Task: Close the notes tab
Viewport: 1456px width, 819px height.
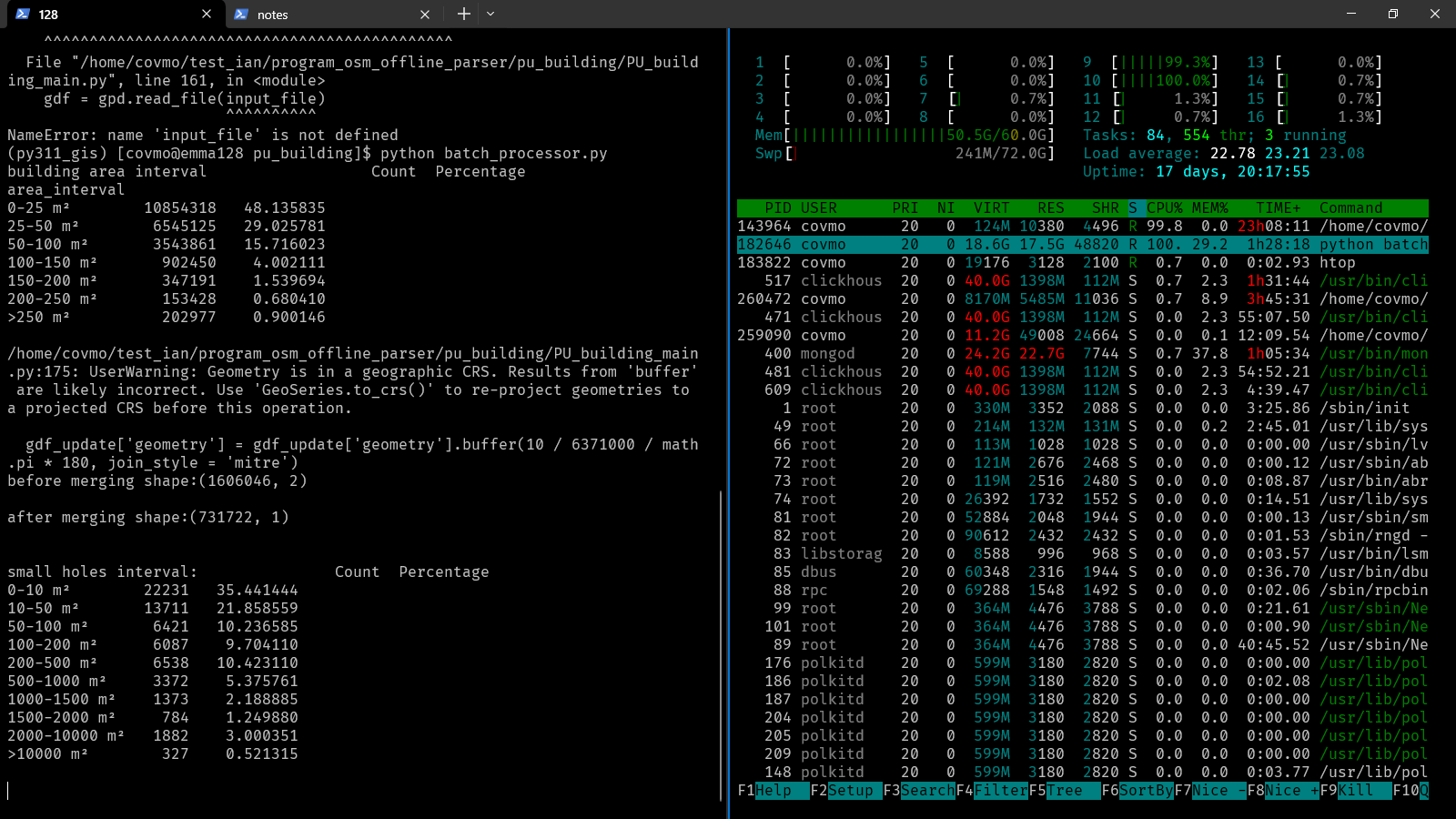Action: [425, 15]
